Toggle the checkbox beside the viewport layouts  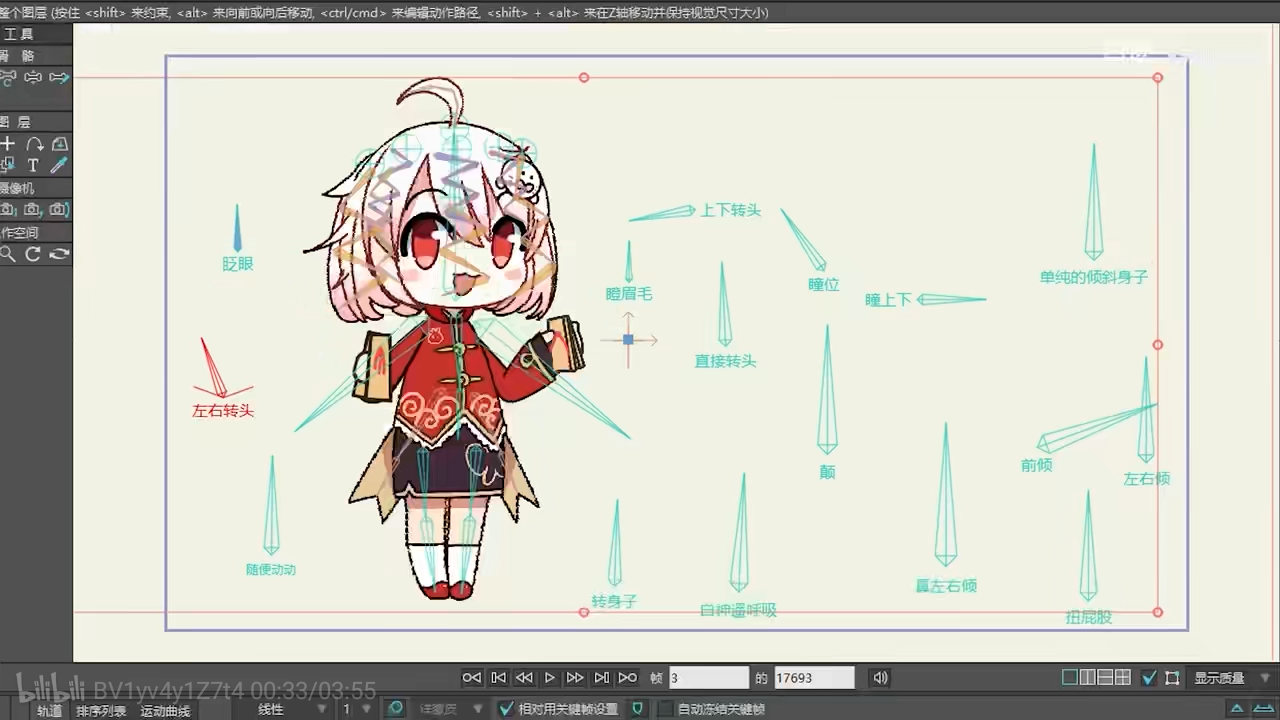[x=1149, y=678]
